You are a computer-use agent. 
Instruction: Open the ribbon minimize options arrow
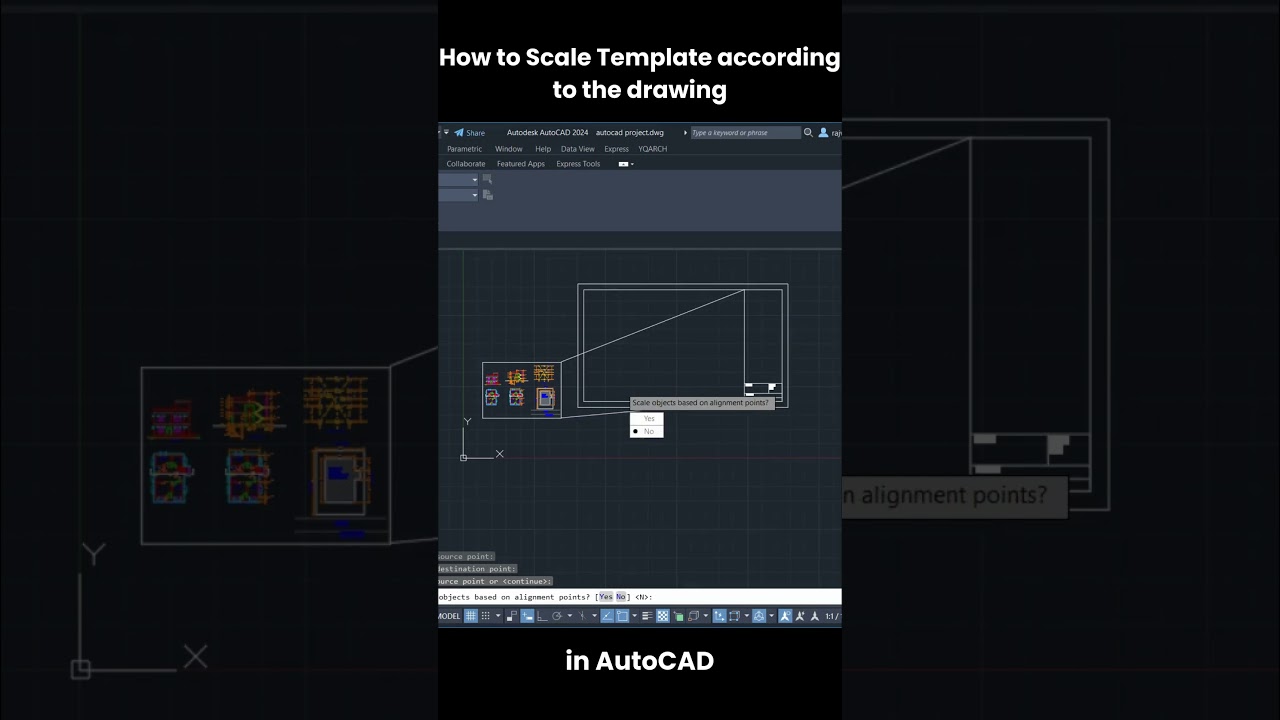pos(633,164)
